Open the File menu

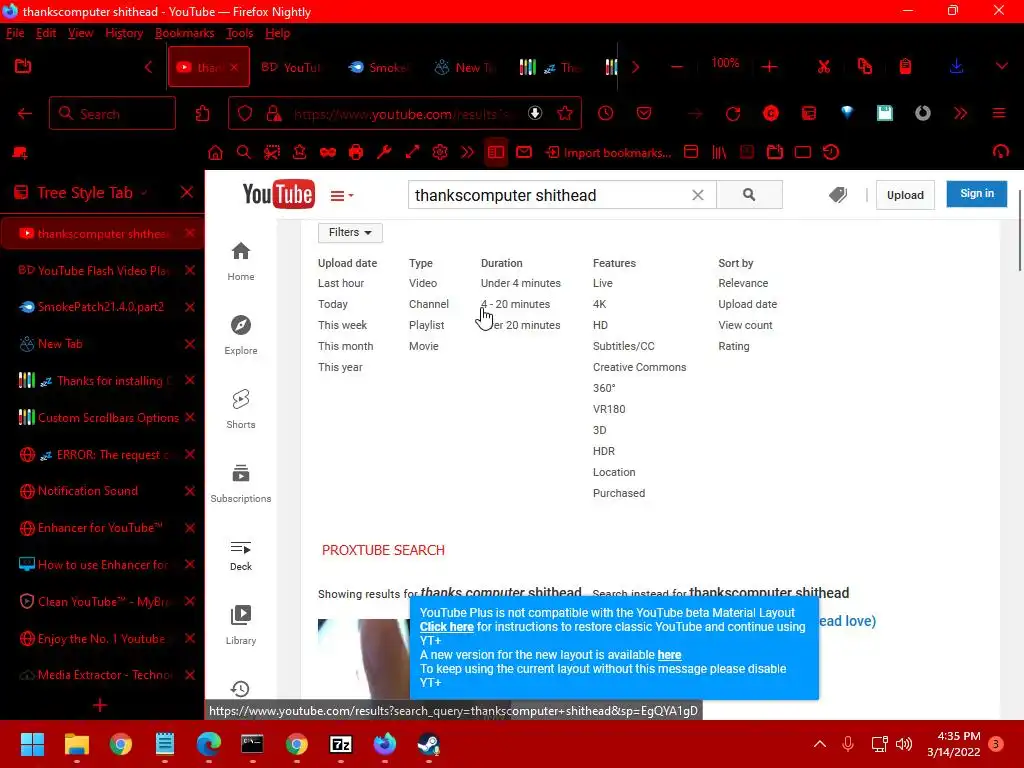(15, 33)
